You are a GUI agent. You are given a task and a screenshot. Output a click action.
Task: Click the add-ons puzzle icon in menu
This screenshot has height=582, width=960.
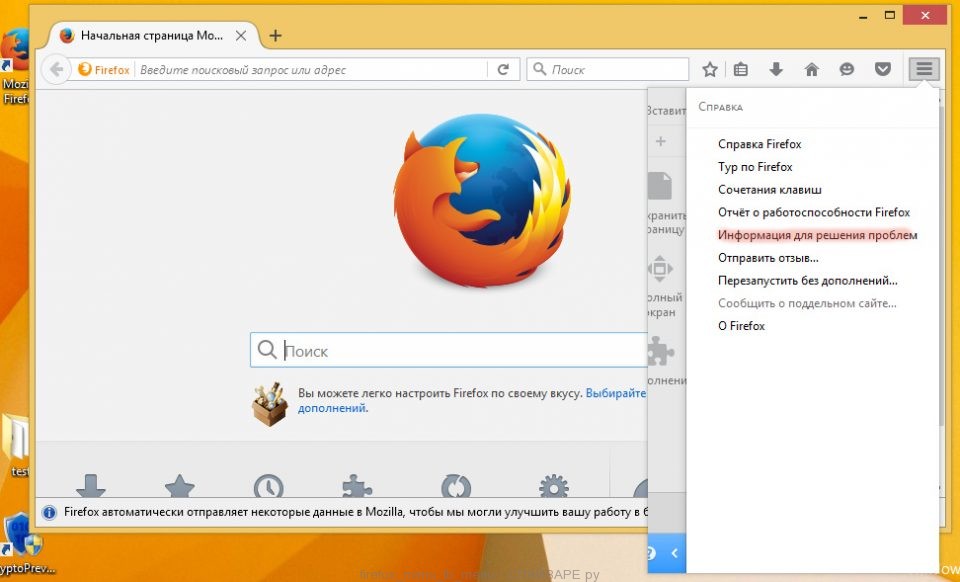click(661, 351)
